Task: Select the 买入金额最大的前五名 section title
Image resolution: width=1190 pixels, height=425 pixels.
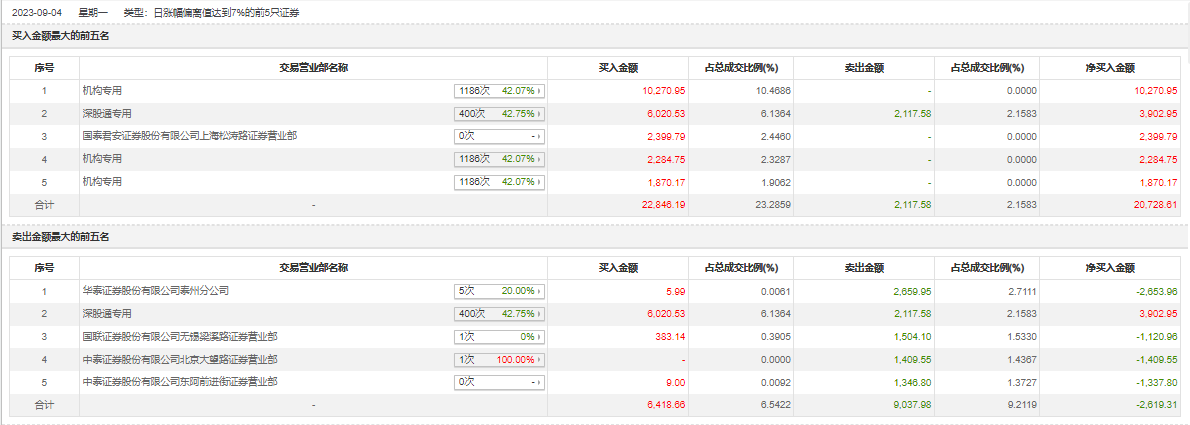Action: 60,36
